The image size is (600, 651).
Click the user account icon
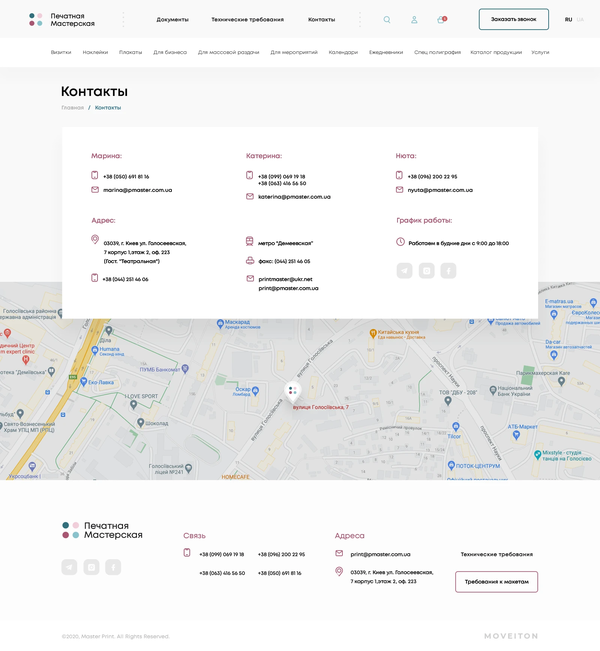pyautogui.click(x=414, y=19)
